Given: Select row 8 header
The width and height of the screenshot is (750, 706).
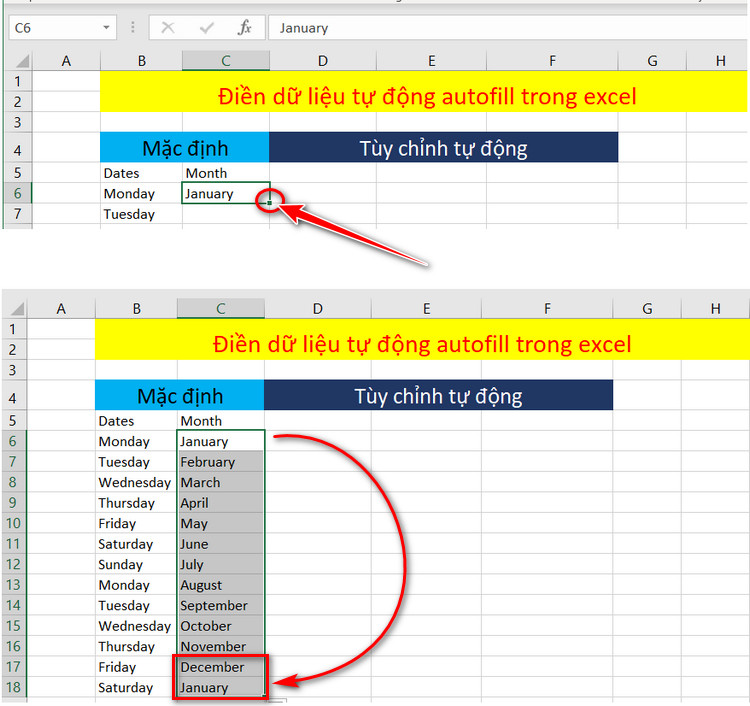Looking at the screenshot, I should pyautogui.click(x=13, y=482).
